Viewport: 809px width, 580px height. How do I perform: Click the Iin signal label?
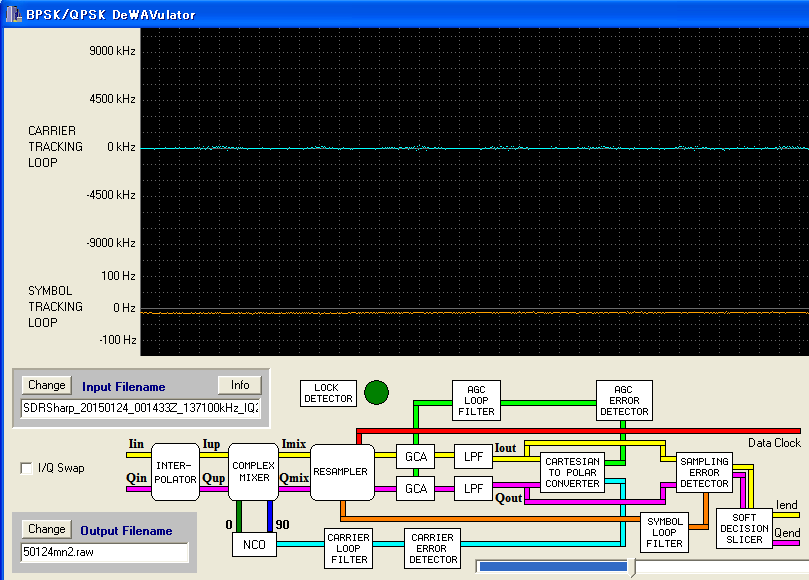(136, 444)
